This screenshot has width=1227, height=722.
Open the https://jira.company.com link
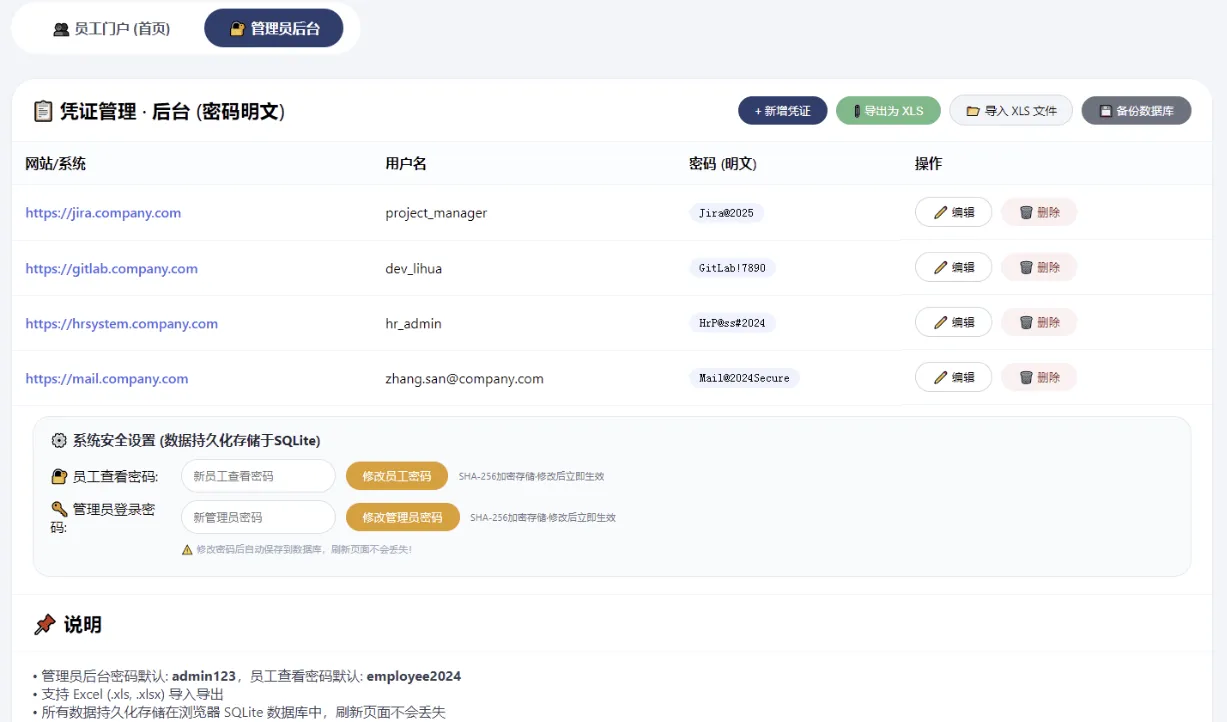click(103, 212)
